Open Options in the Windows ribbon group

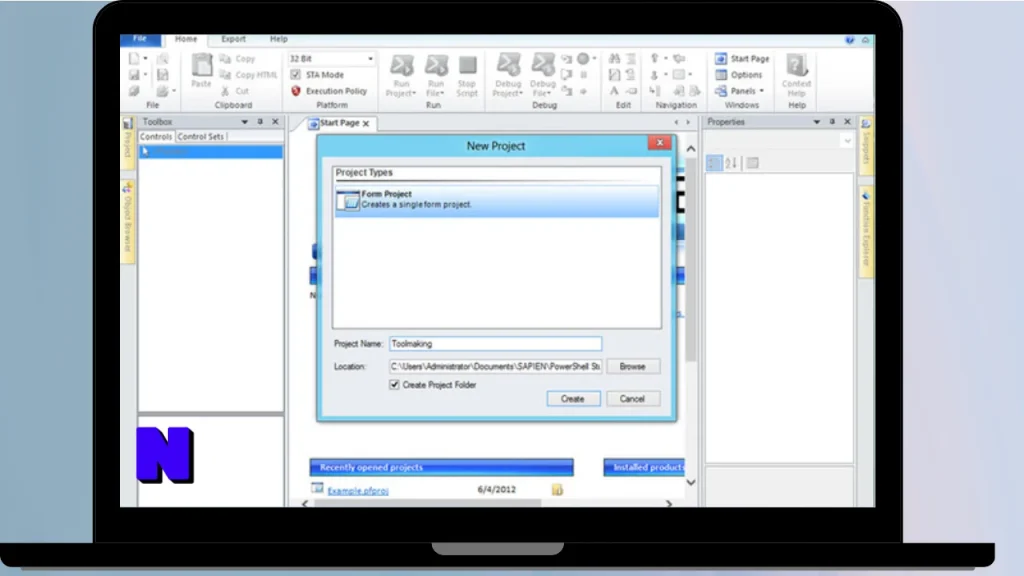coord(739,75)
